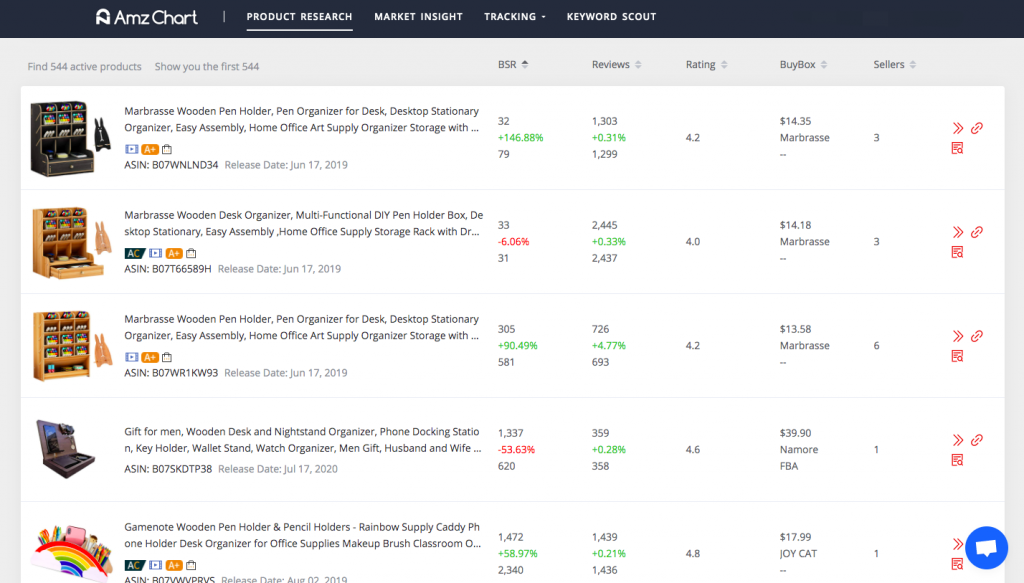Click the AmzChart logo
Image resolution: width=1024 pixels, height=583 pixels.
[x=146, y=17]
